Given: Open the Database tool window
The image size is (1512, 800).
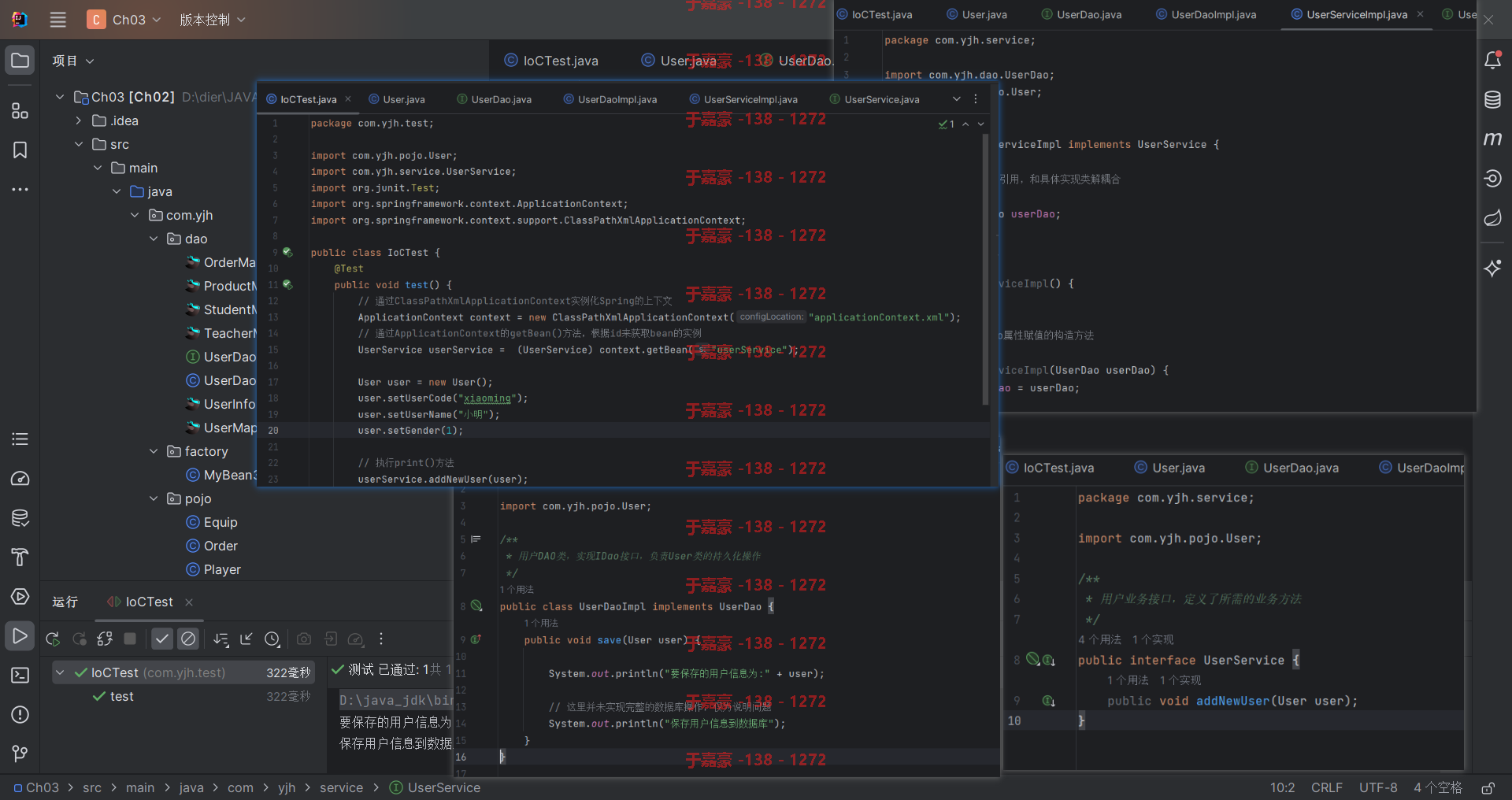Looking at the screenshot, I should [1492, 99].
